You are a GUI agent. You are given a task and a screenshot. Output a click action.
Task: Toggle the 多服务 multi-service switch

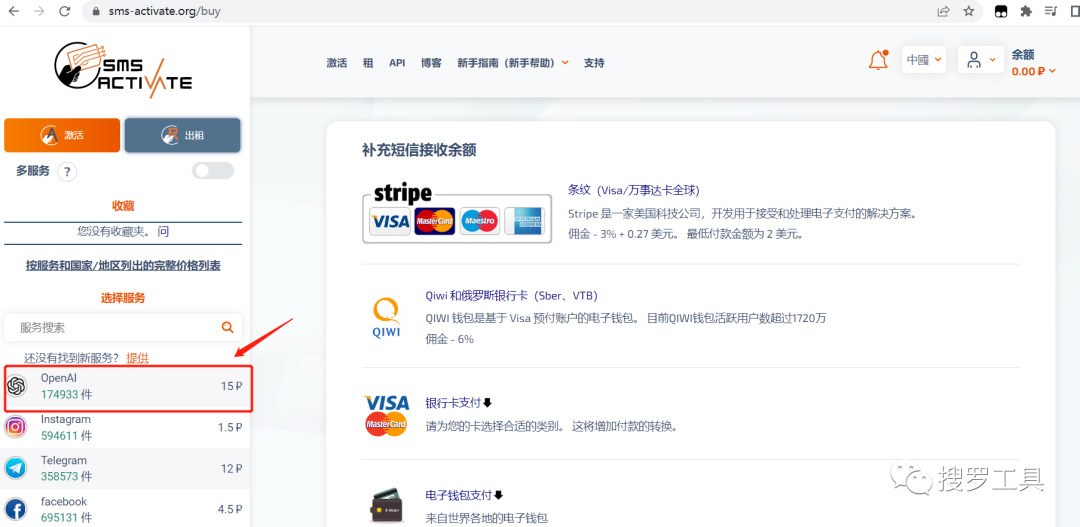214,171
